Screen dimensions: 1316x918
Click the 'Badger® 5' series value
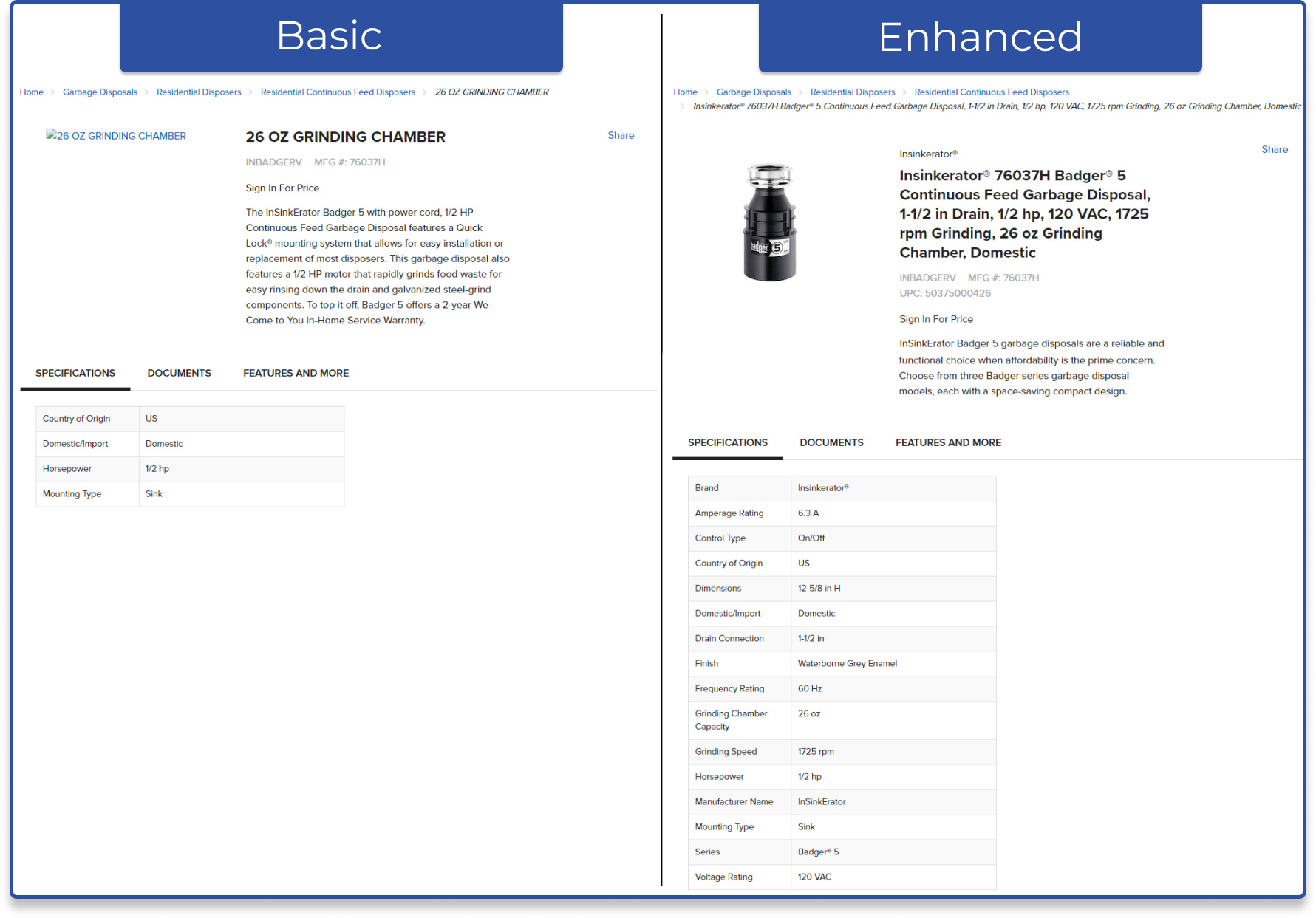[819, 852]
